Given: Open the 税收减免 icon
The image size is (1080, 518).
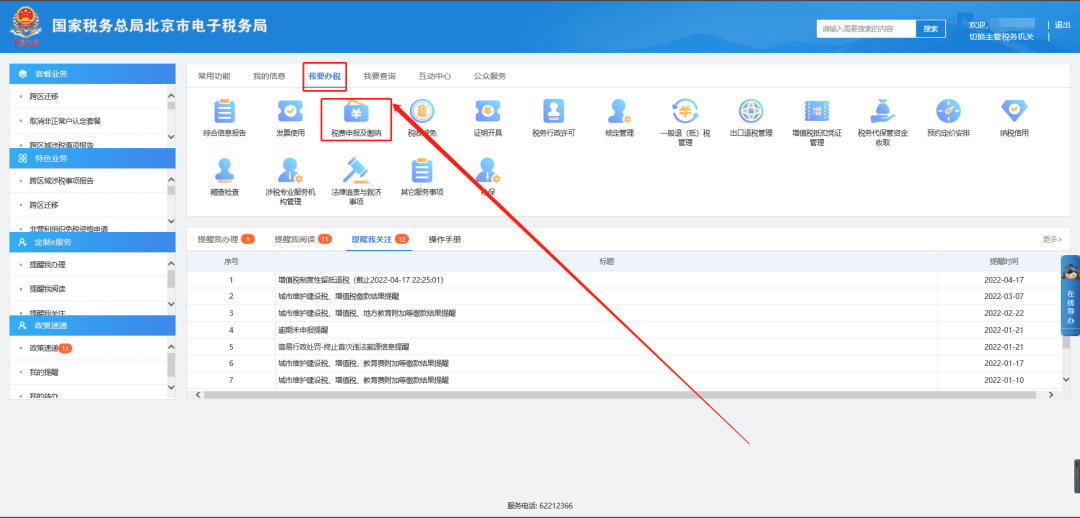Looking at the screenshot, I should click(422, 110).
